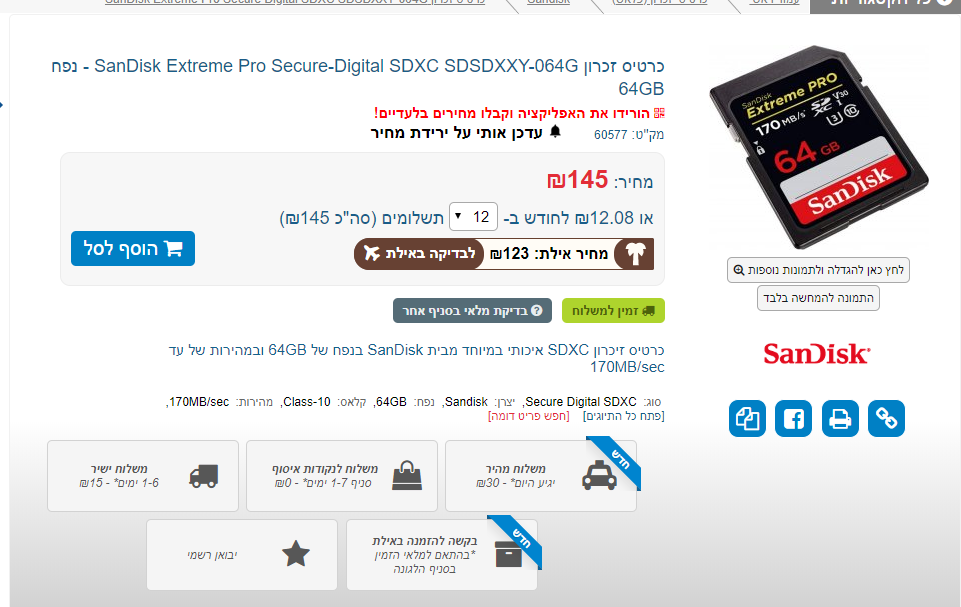Expand all tags via פתח כל התיוגים
Image resolution: width=961 pixels, height=607 pixels.
click(x=623, y=416)
